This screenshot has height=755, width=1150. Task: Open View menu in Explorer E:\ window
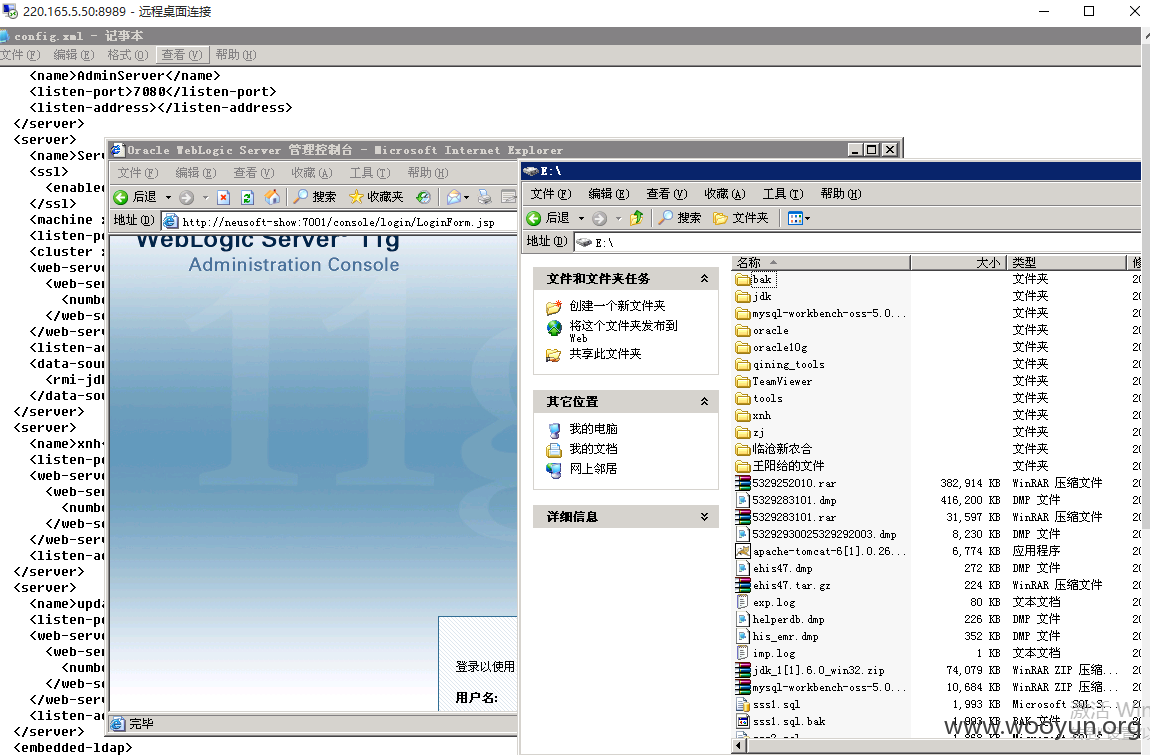(666, 194)
